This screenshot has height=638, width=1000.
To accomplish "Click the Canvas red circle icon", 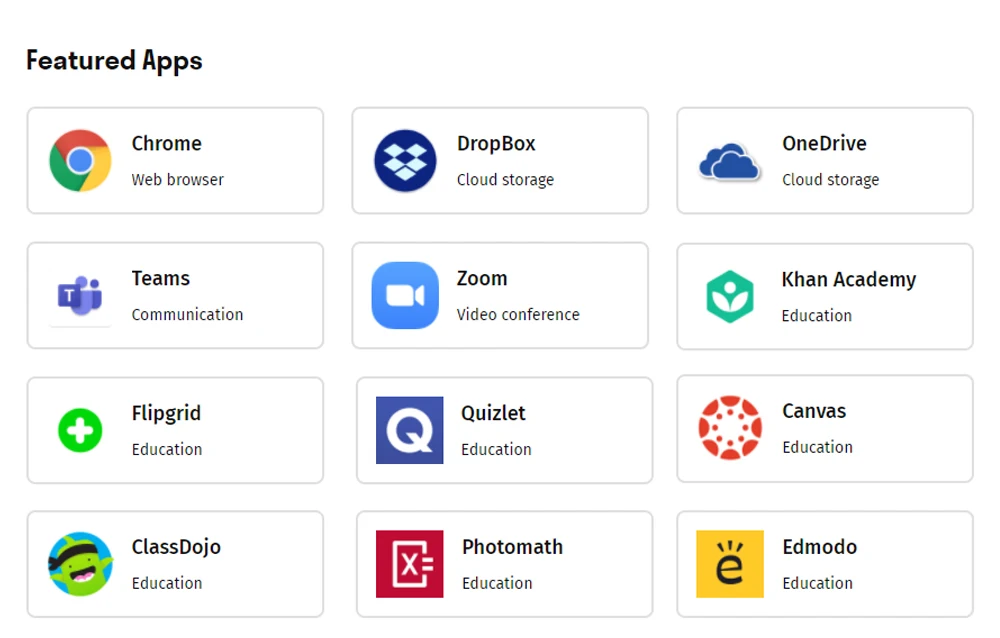I will 730,428.
